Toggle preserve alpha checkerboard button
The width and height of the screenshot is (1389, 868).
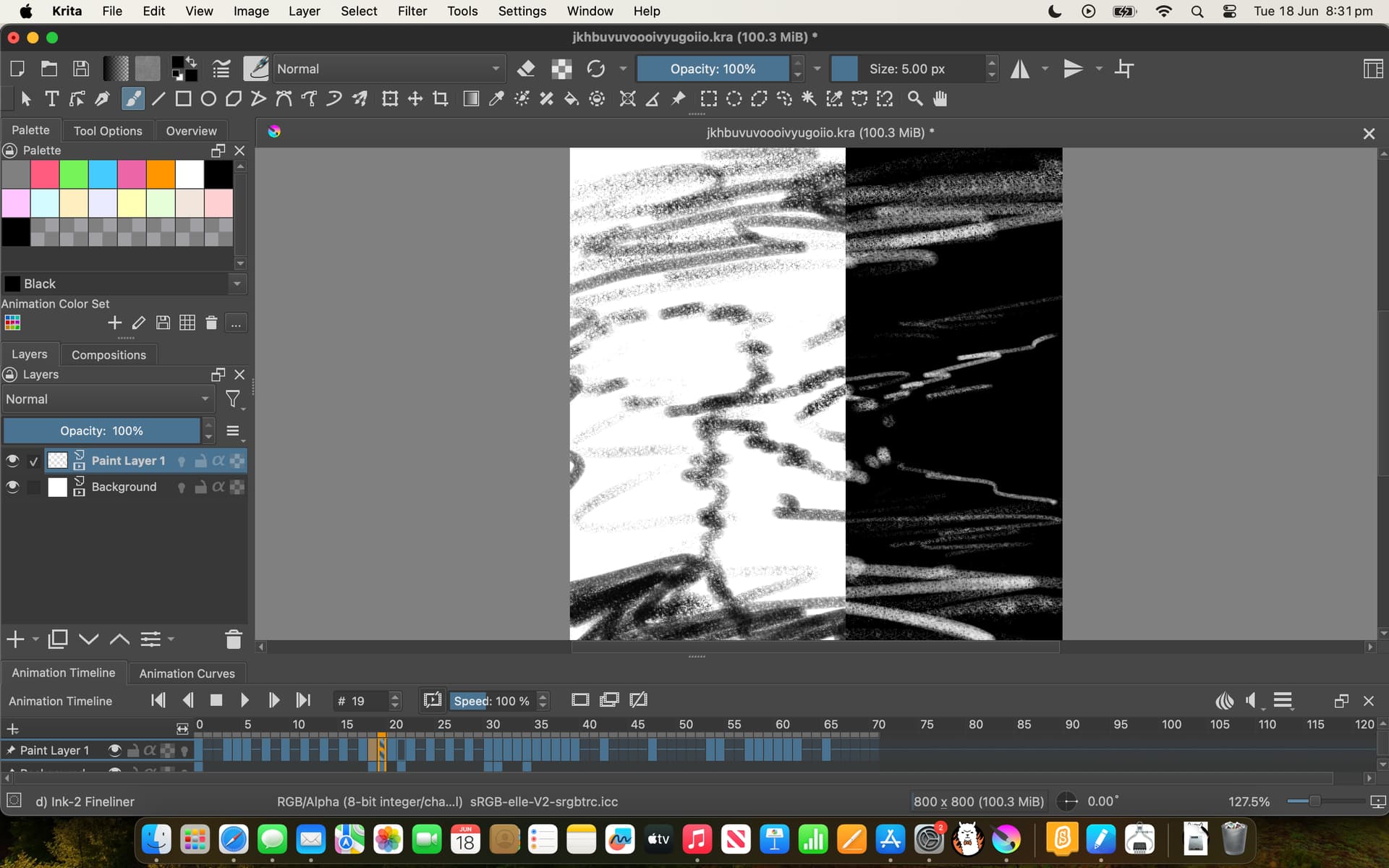coord(561,69)
